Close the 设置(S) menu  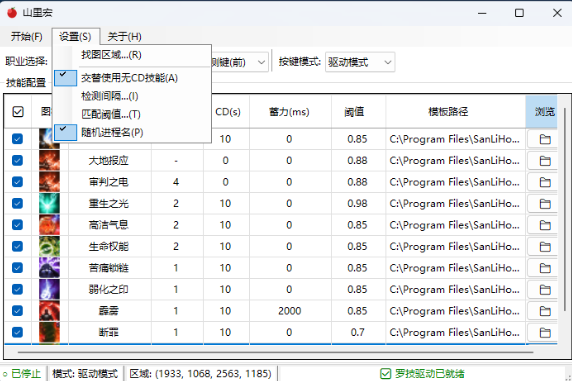tap(76, 37)
